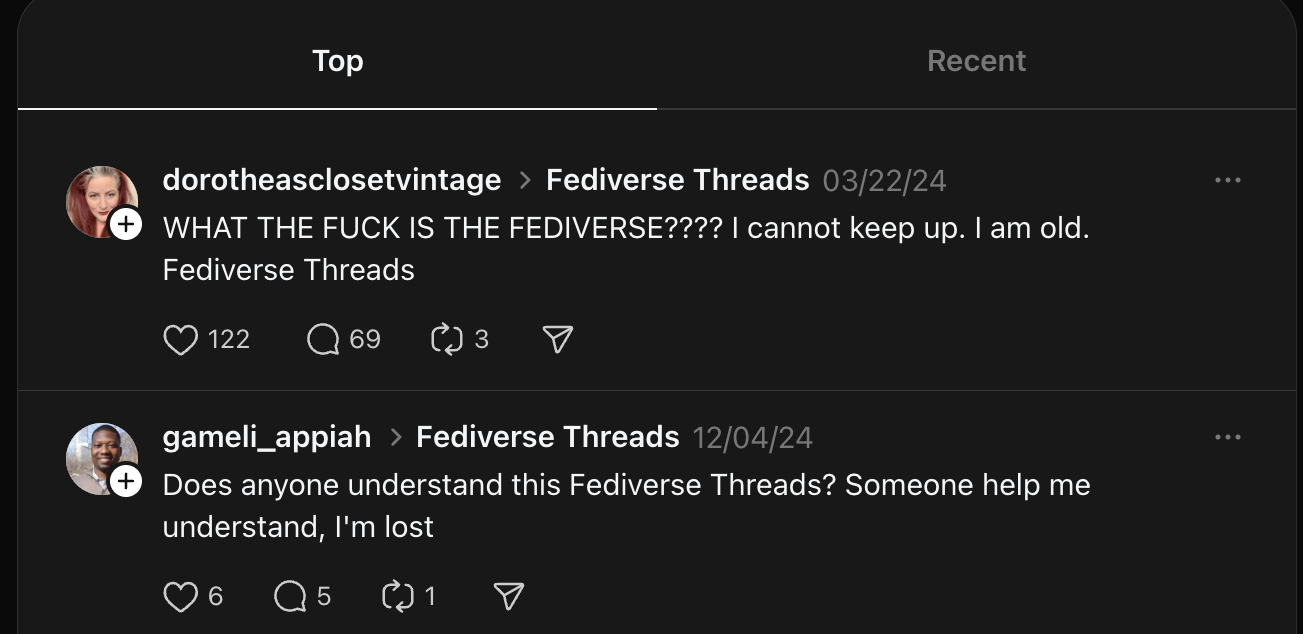Open Fediverse Threads topic in gameli_appiah's header
Viewport: 1303px width, 634px height.
(x=547, y=437)
